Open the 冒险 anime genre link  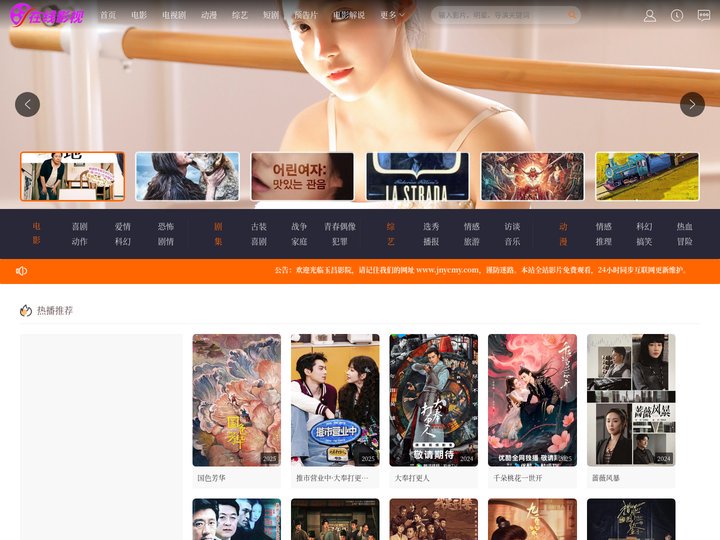point(685,242)
